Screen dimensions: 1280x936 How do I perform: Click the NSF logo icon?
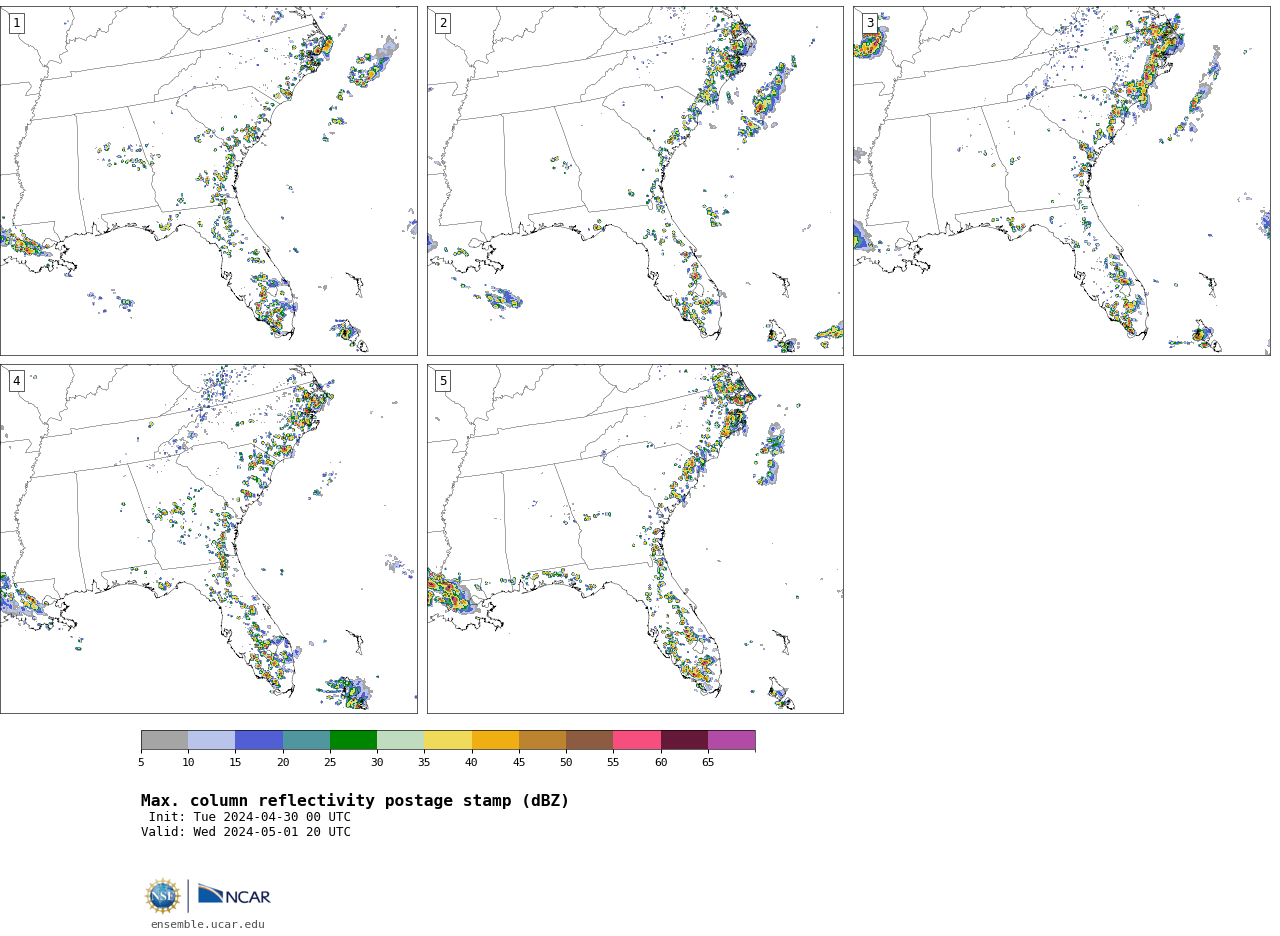[163, 896]
